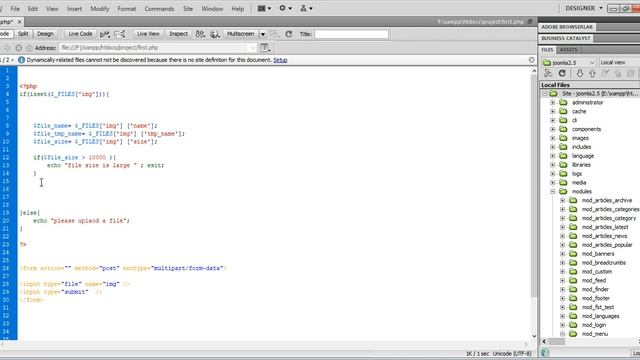The image size is (640, 360).
Task: Click the Put files up arrow icon
Action: [x=592, y=73]
